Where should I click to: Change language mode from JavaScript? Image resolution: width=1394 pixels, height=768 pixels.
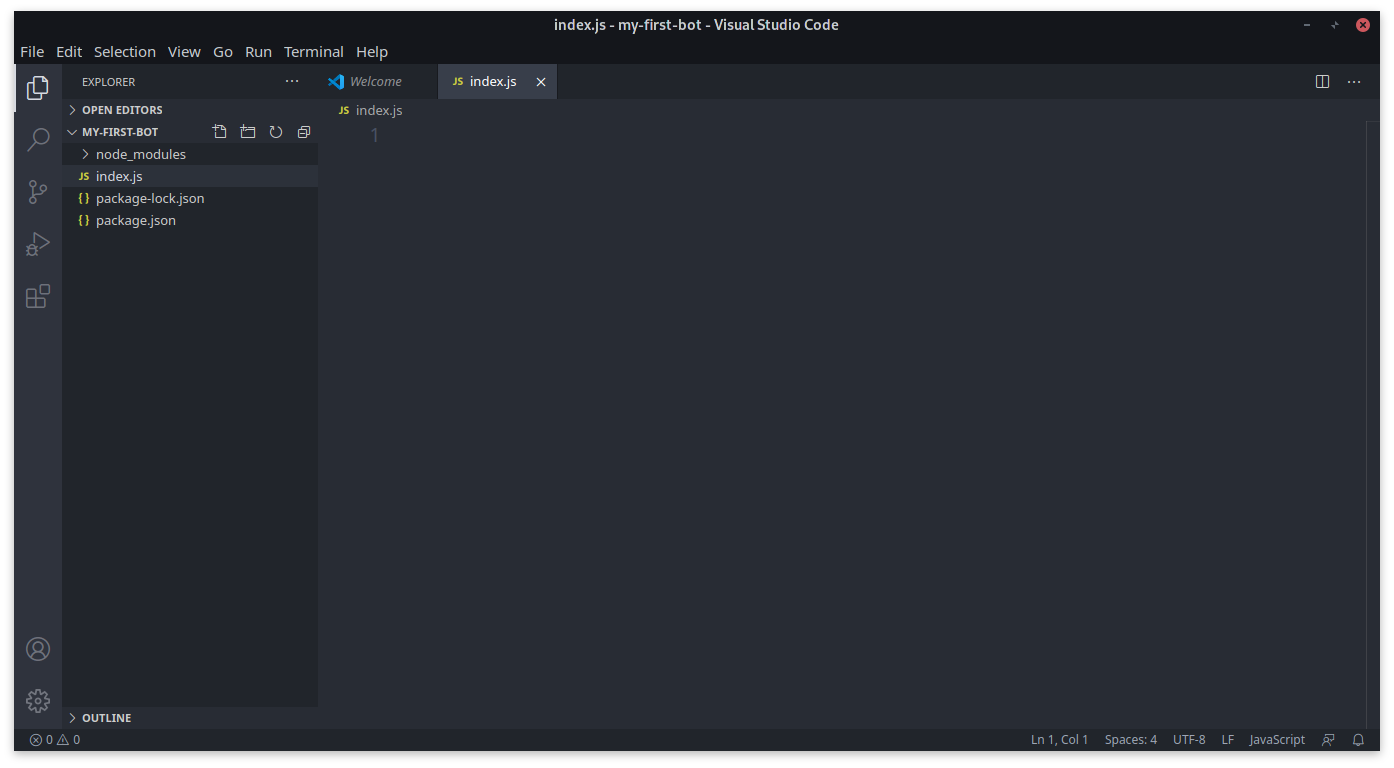[1277, 740]
